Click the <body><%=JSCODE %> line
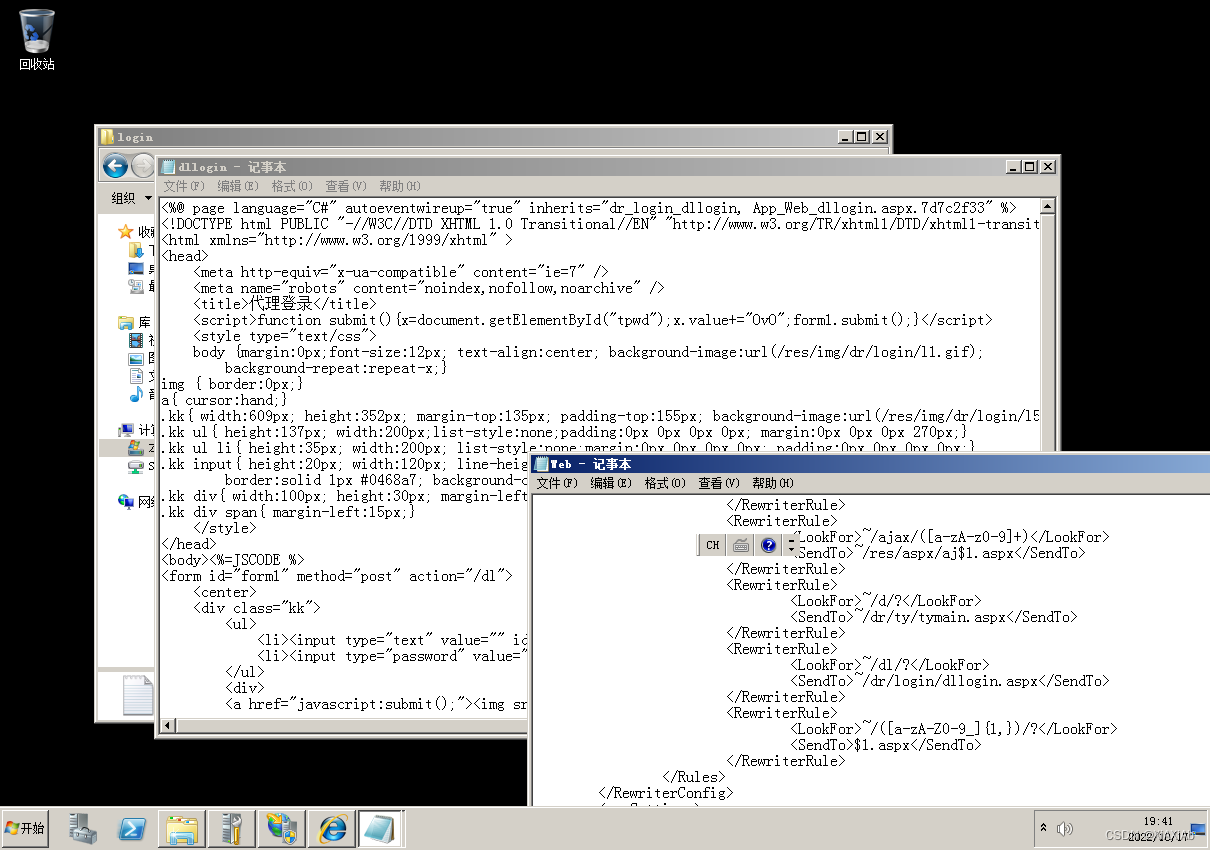 (233, 560)
